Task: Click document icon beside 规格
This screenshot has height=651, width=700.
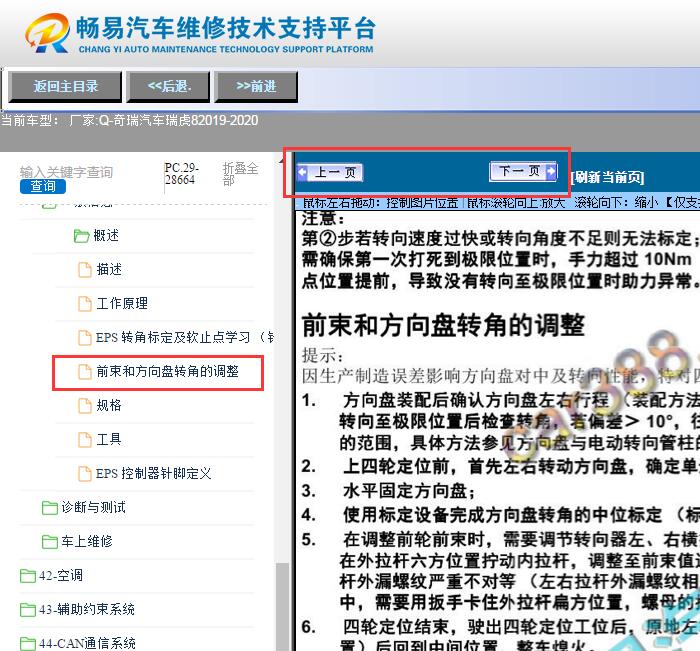Action: point(85,405)
